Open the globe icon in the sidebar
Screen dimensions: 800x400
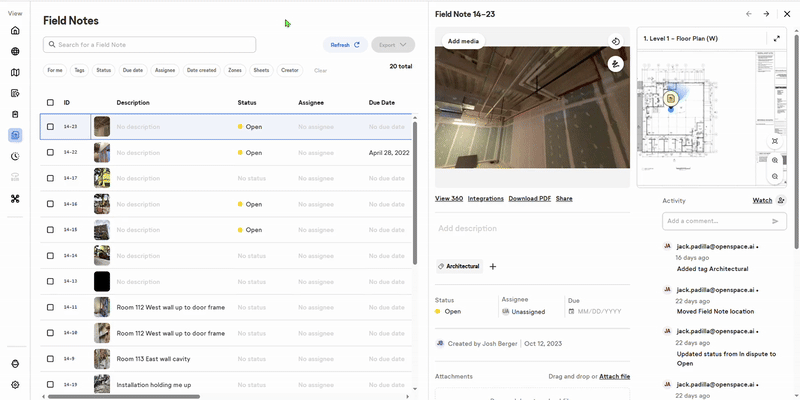(x=15, y=52)
